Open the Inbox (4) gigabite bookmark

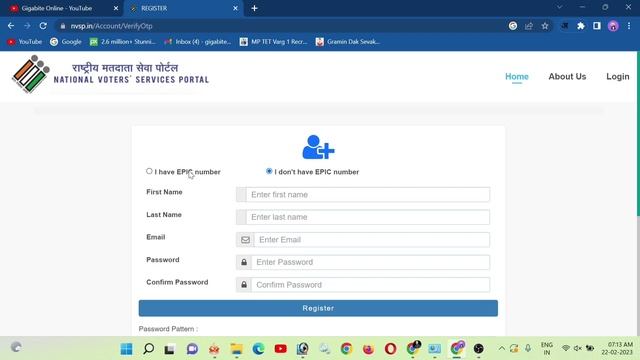point(198,42)
